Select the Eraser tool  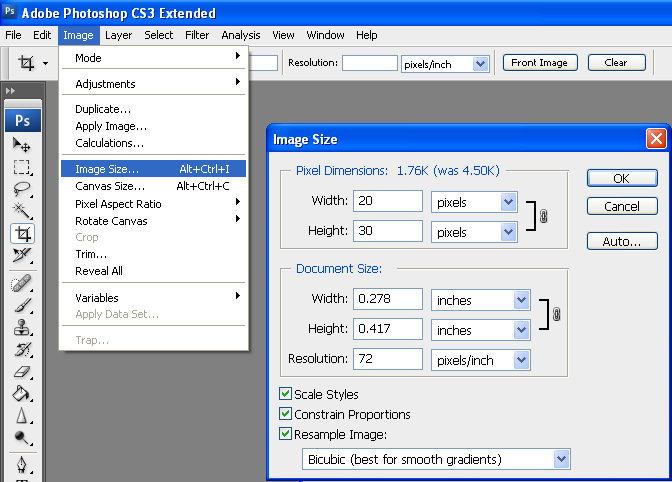click(21, 372)
